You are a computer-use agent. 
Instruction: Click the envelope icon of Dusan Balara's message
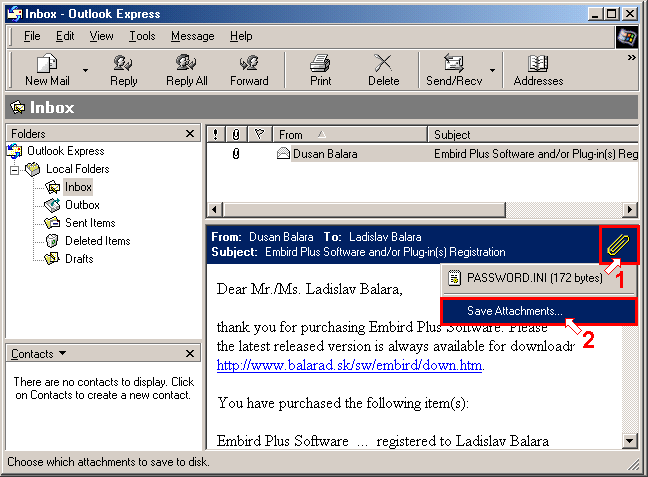[x=283, y=153]
